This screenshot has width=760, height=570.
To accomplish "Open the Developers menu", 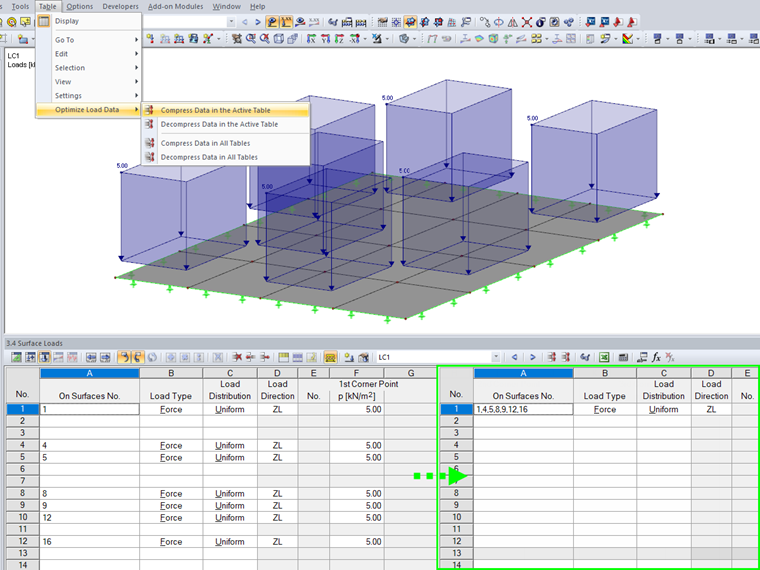I will click(120, 6).
